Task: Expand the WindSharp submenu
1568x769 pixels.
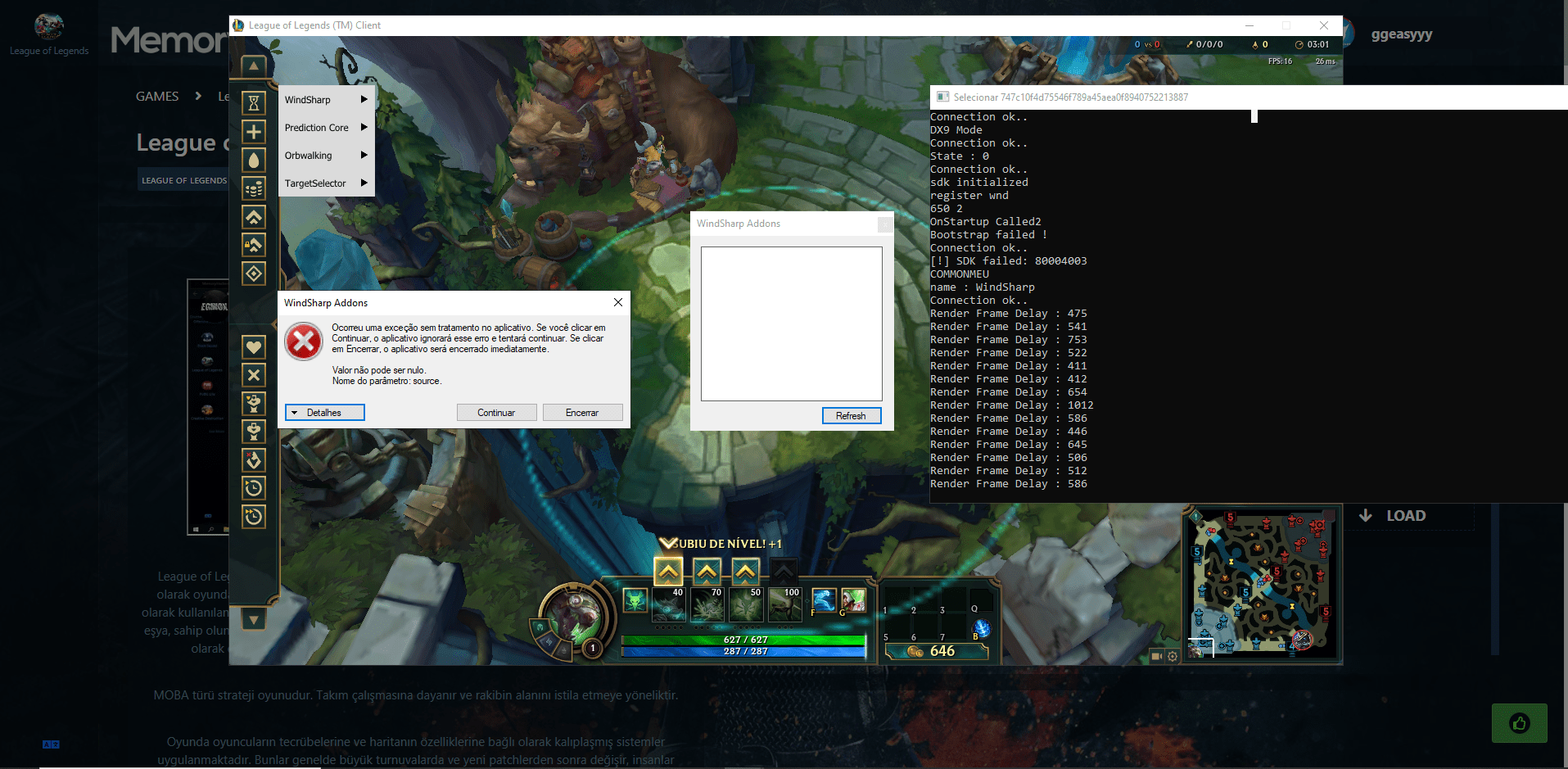Action: tap(327, 100)
